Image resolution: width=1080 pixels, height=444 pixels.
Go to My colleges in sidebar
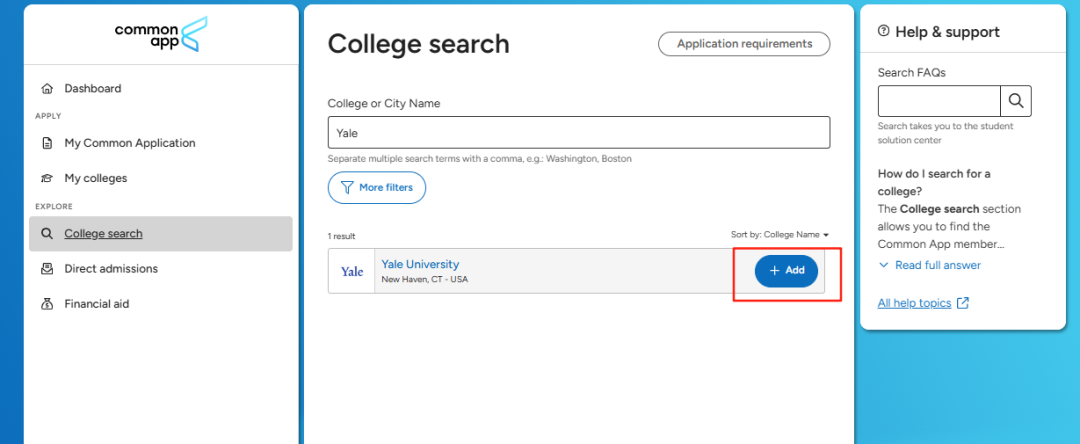95,178
